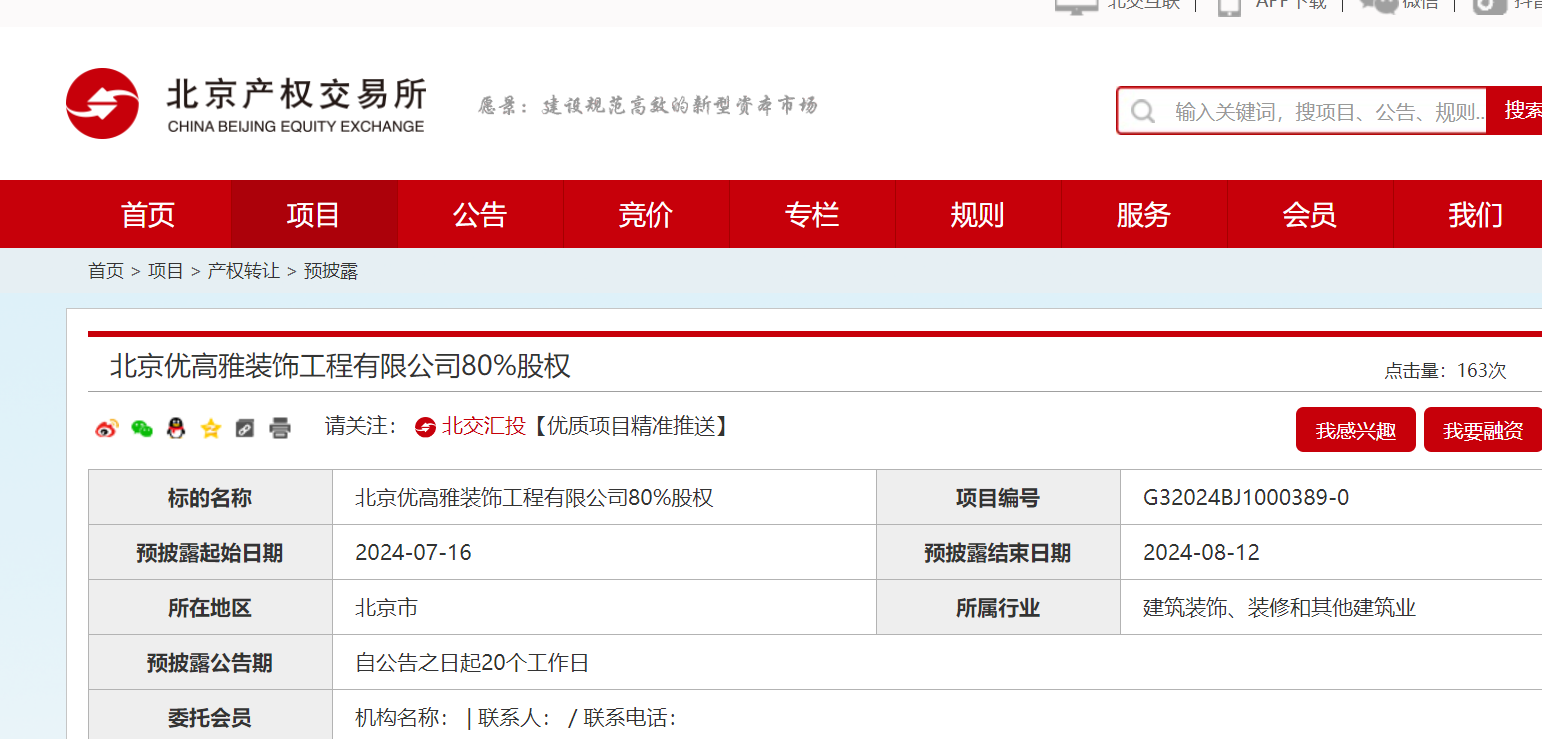Image resolution: width=1542 pixels, height=739 pixels.
Task: Click the 项目编号 header cell
Action: point(998,497)
